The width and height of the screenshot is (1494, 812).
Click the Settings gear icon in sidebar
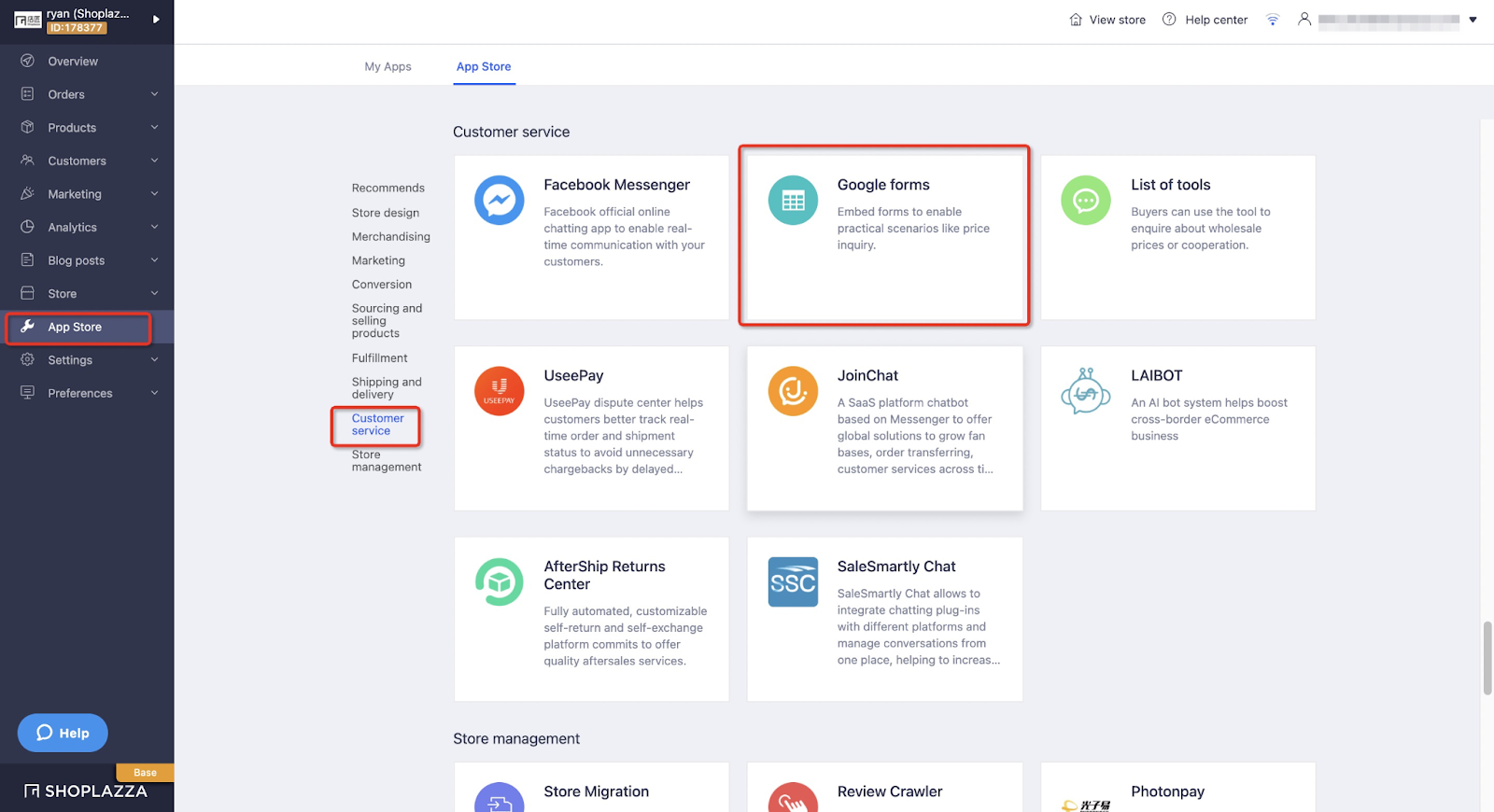click(28, 359)
